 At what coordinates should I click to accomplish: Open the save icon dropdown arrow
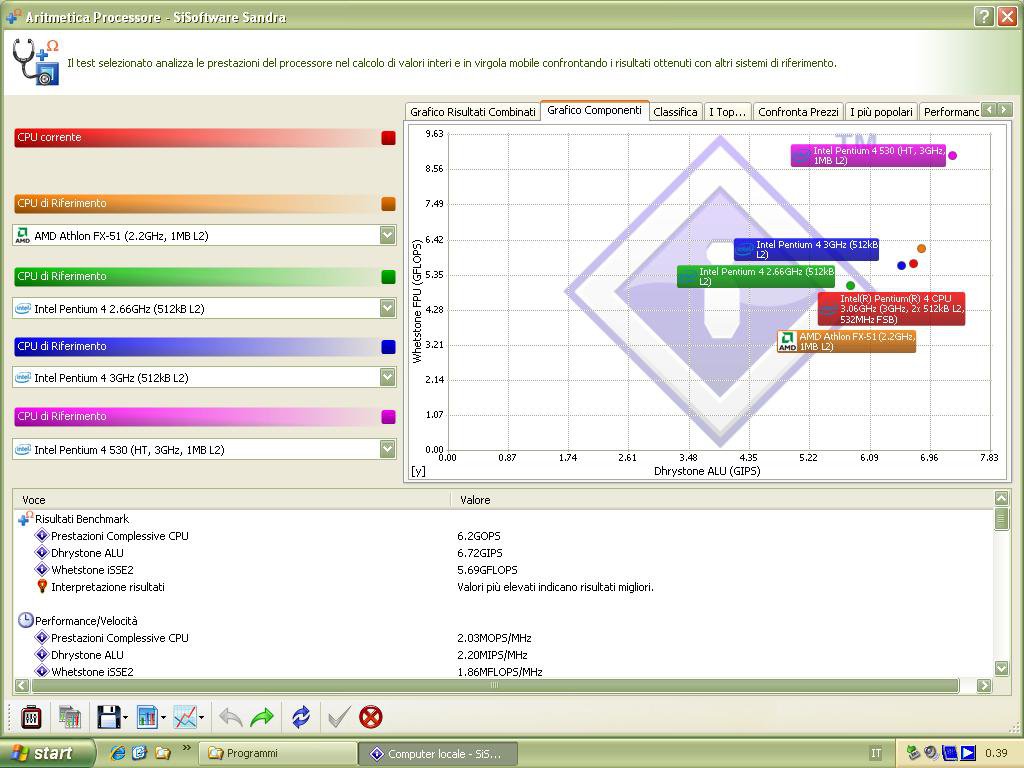click(x=125, y=718)
